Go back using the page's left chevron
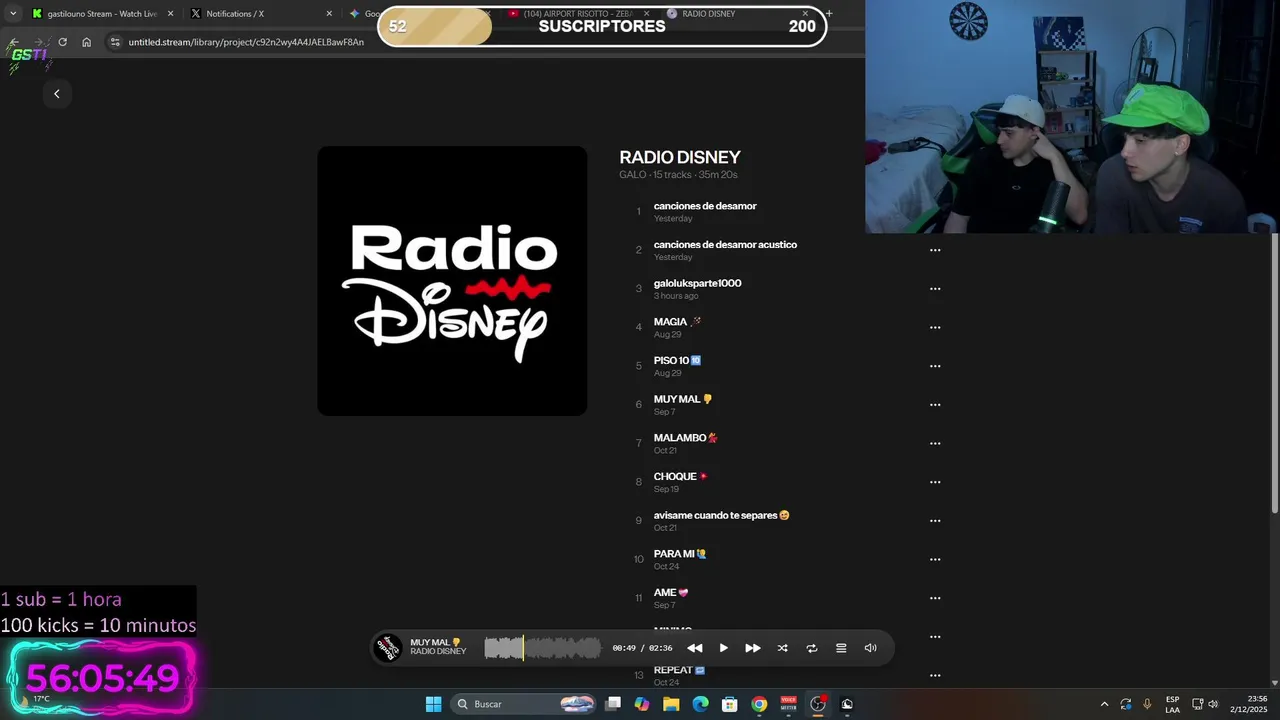This screenshot has height=720, width=1280. [x=57, y=93]
